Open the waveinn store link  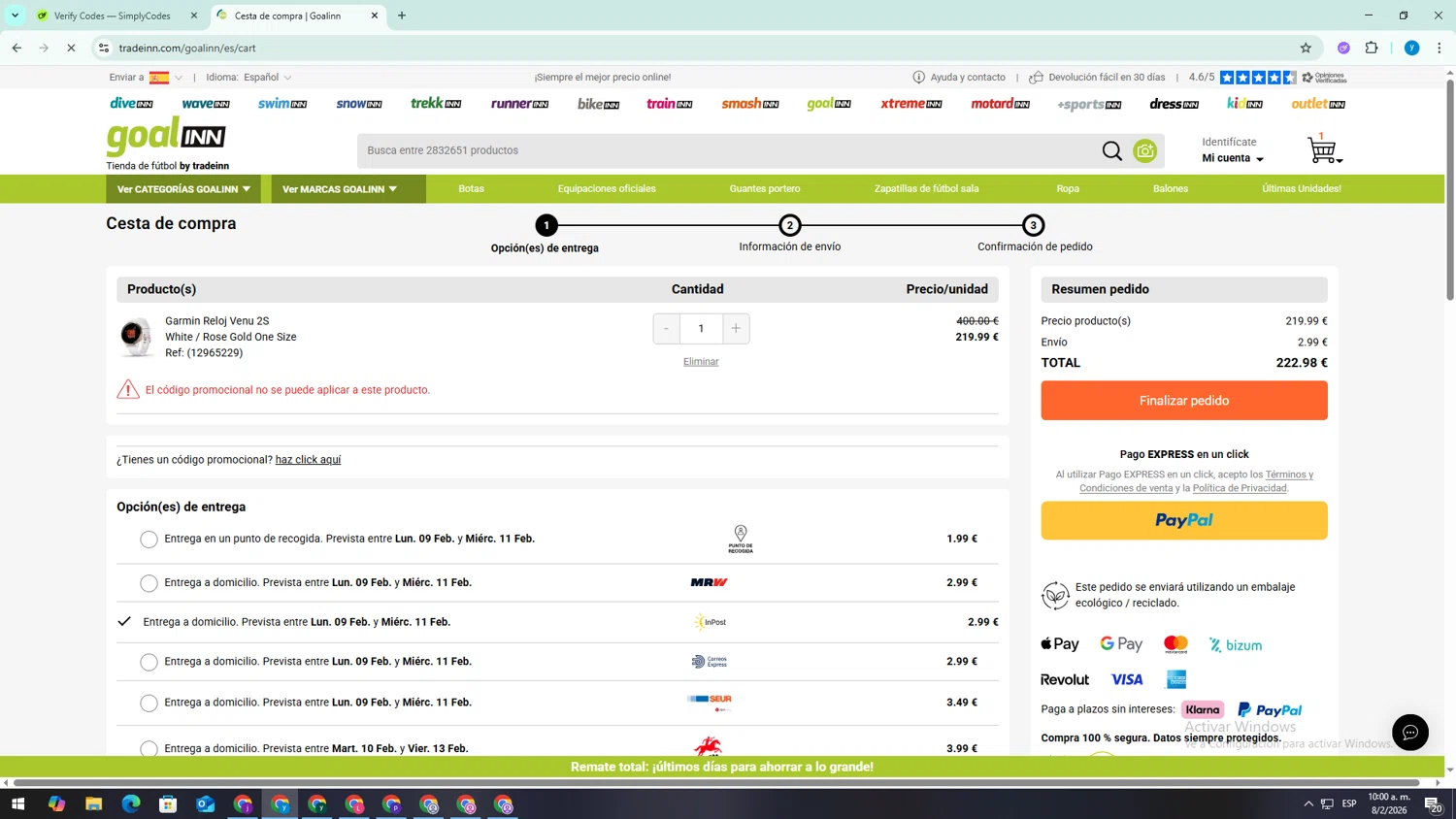point(206,103)
